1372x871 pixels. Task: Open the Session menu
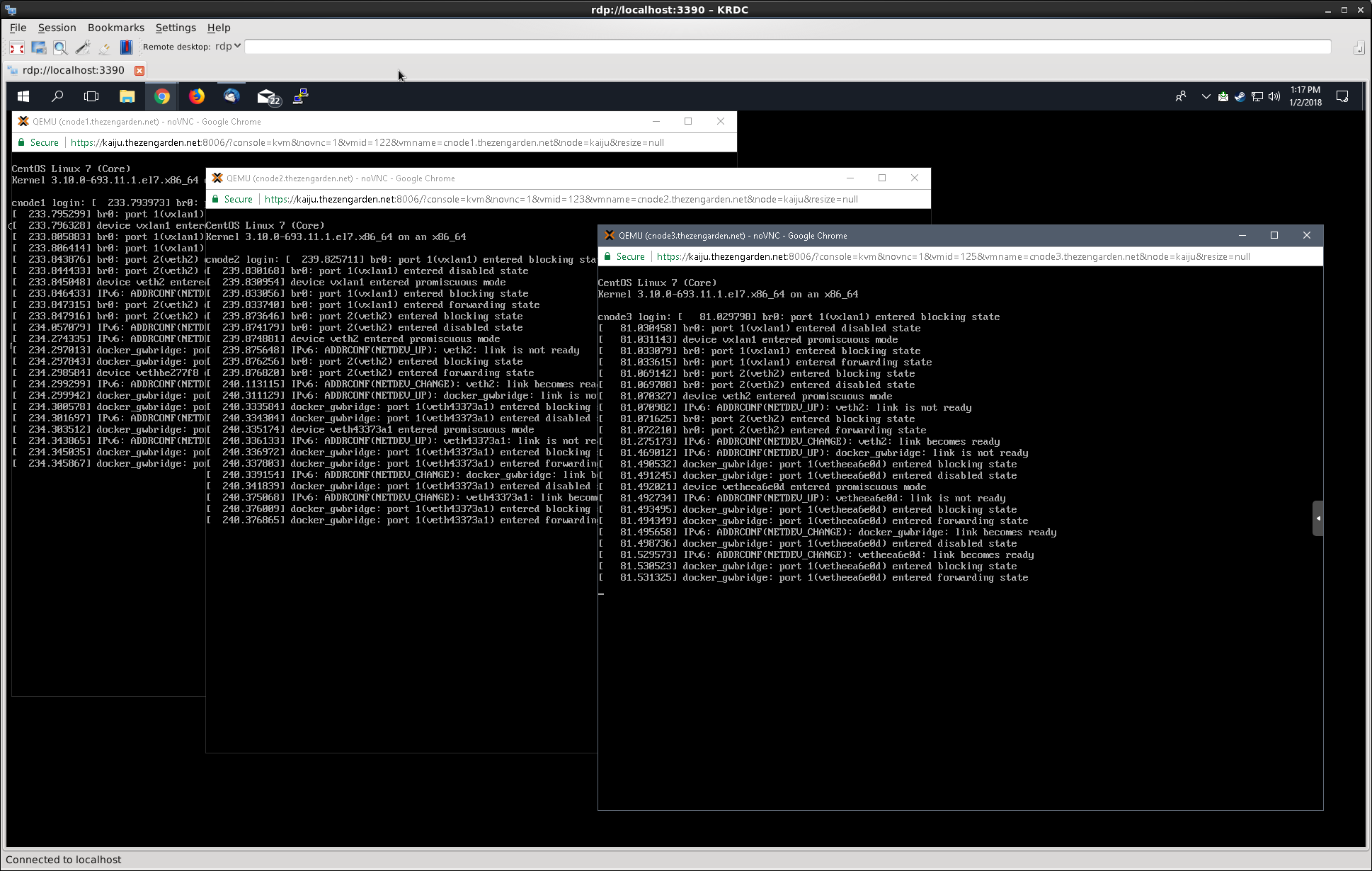pyautogui.click(x=57, y=28)
